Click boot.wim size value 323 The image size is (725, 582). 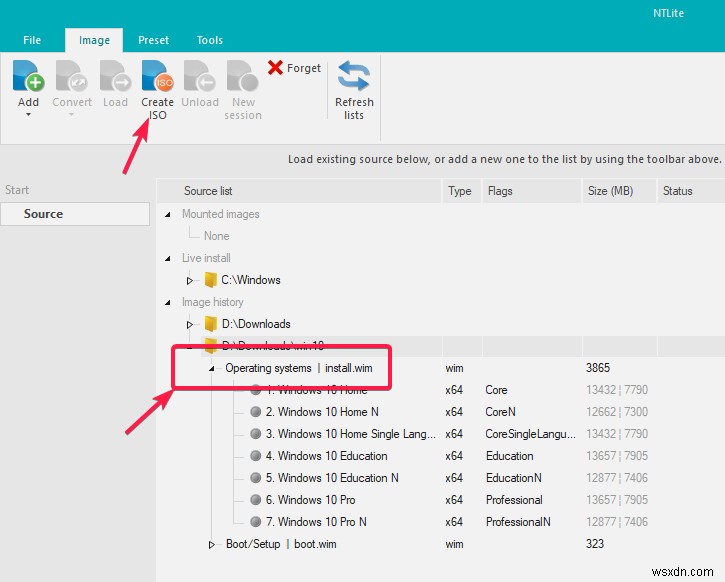point(595,544)
